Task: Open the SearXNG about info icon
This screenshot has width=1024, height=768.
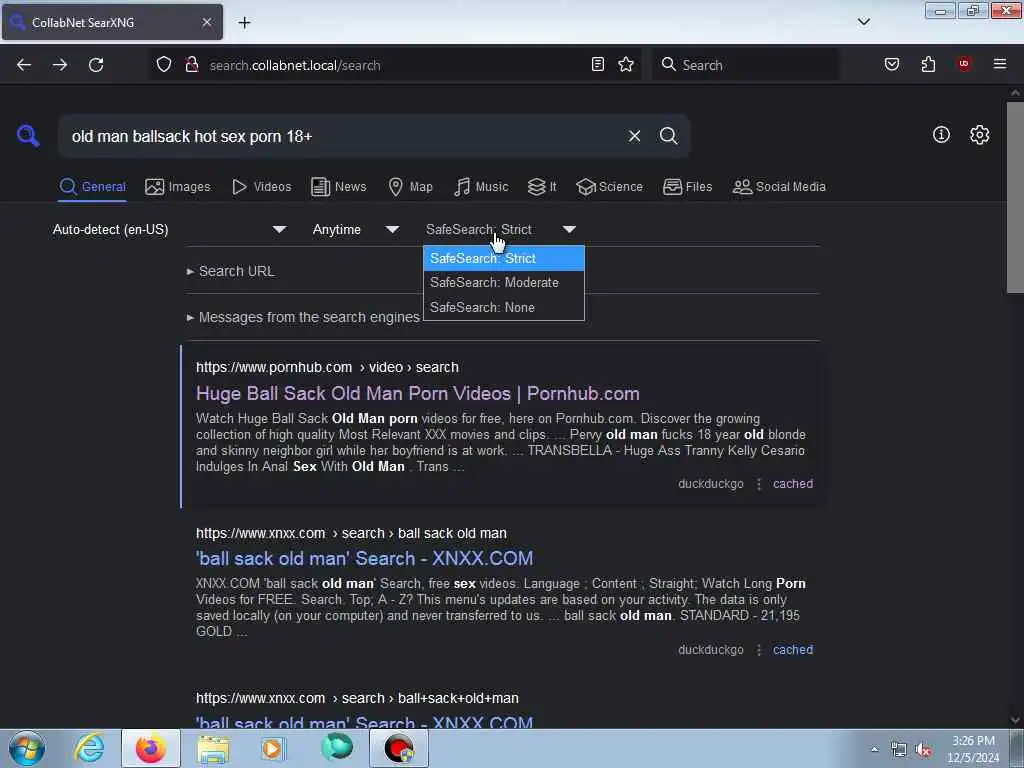Action: [x=941, y=135]
